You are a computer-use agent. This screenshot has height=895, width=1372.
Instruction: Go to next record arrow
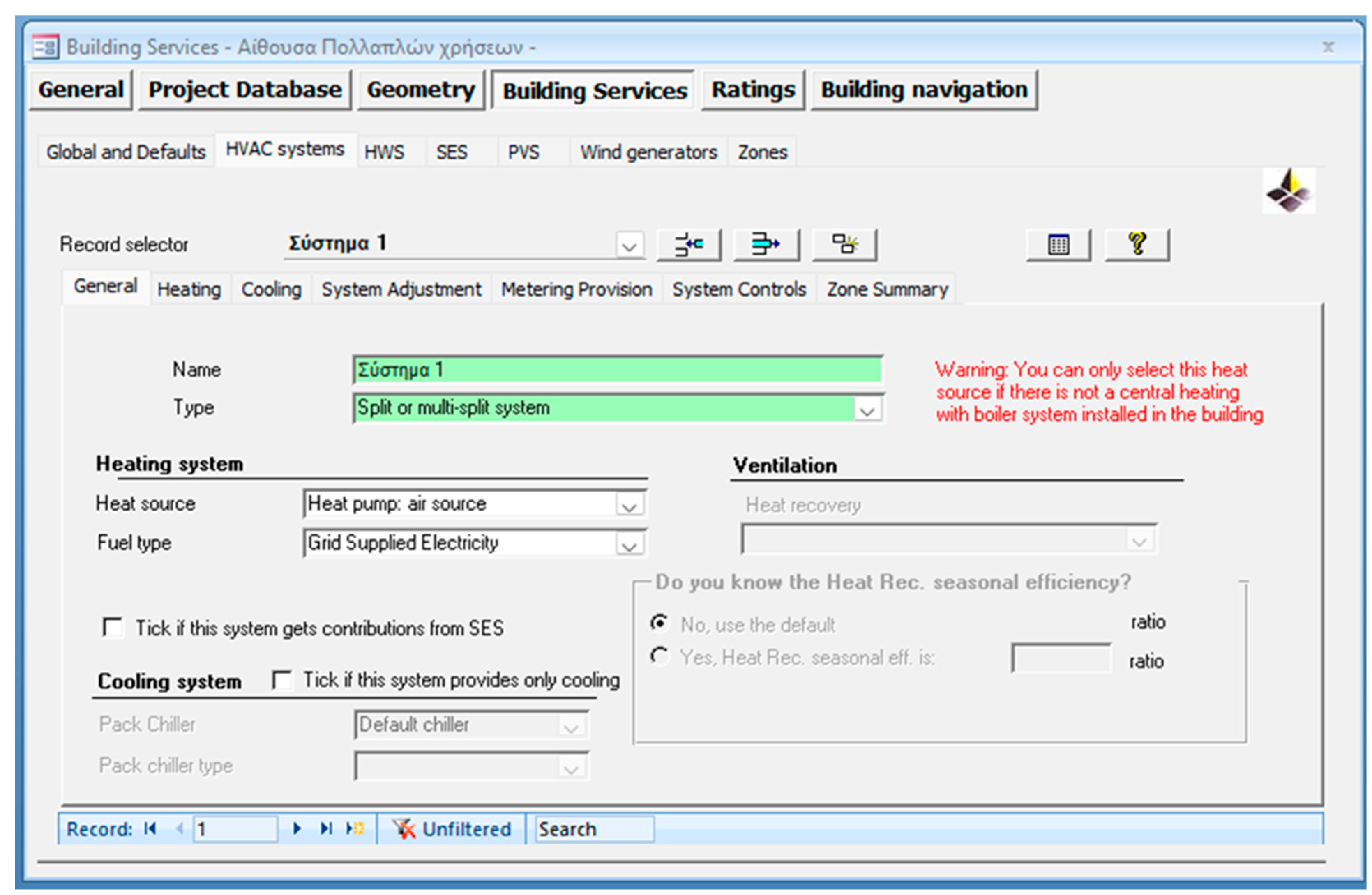click(x=297, y=829)
